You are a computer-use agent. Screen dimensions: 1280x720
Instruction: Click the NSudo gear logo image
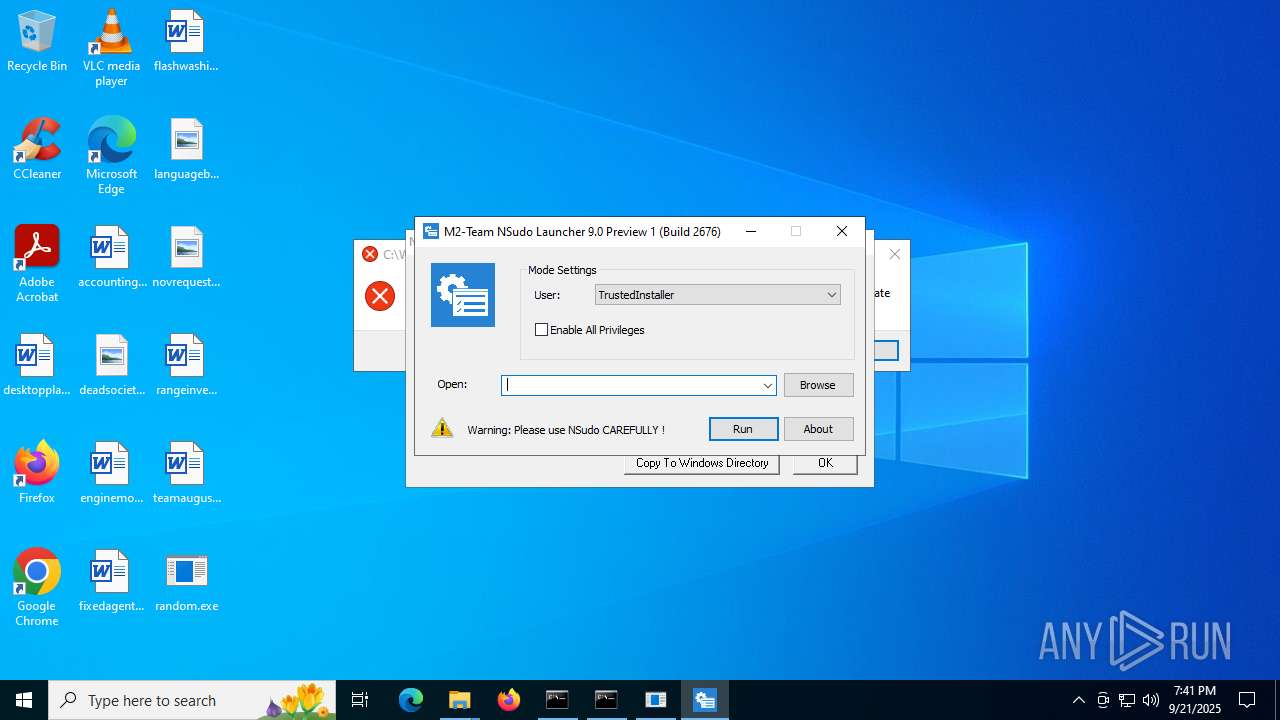463,295
